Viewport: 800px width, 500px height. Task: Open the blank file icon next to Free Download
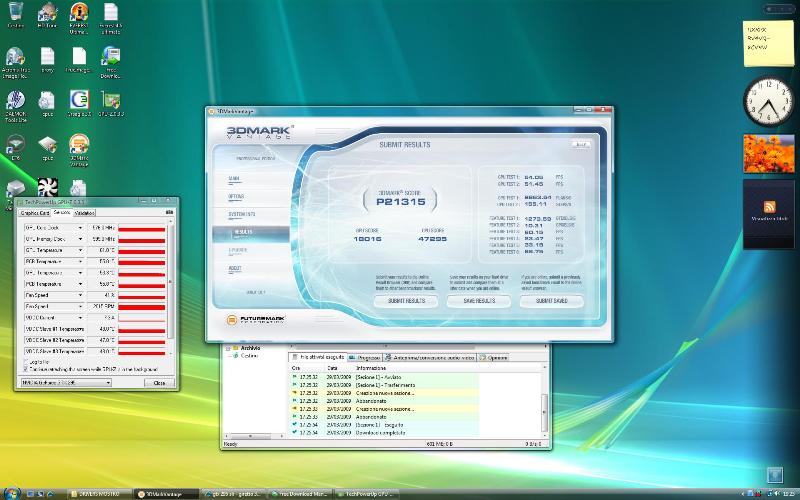(x=79, y=60)
